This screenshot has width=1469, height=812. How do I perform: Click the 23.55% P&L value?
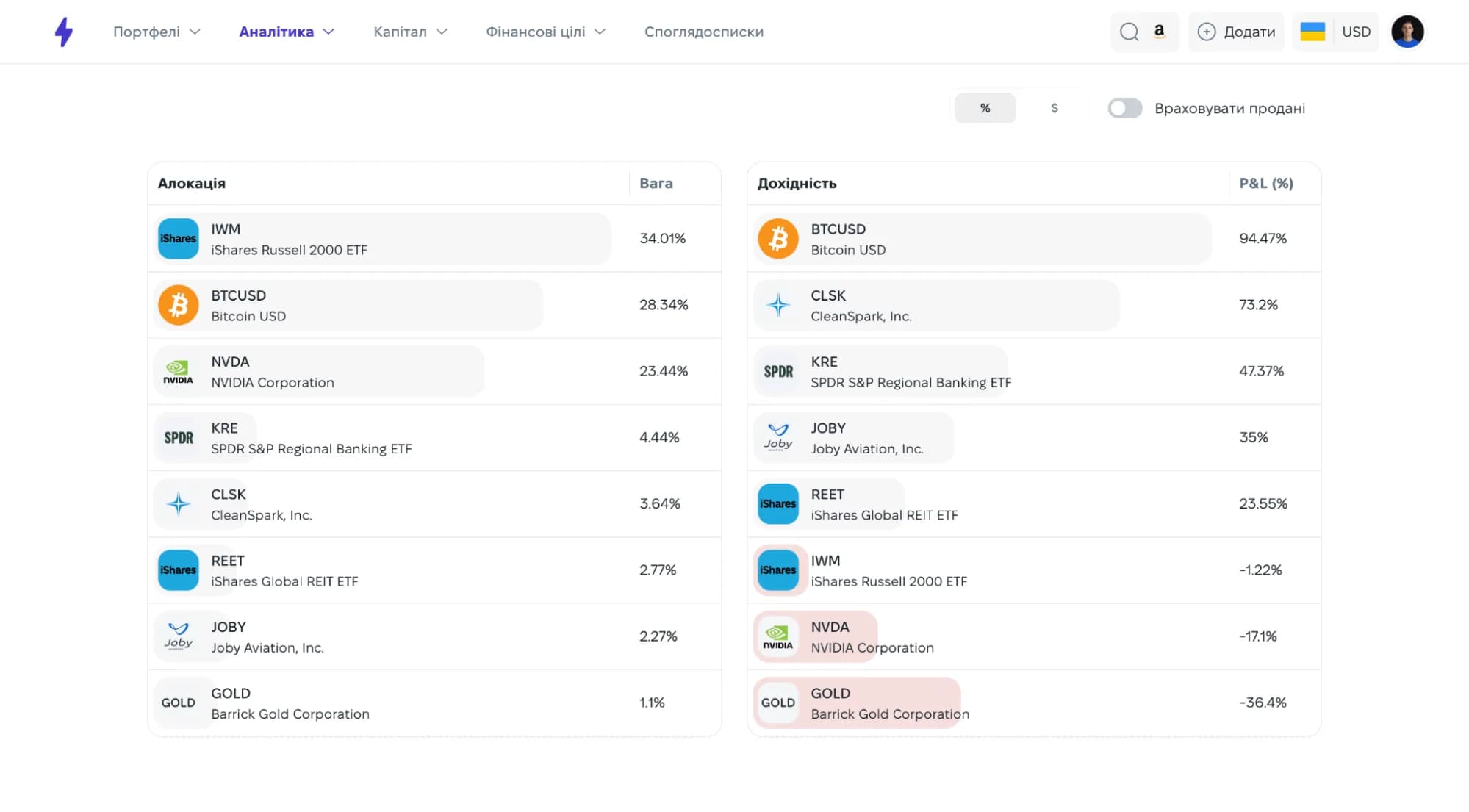pos(1263,503)
